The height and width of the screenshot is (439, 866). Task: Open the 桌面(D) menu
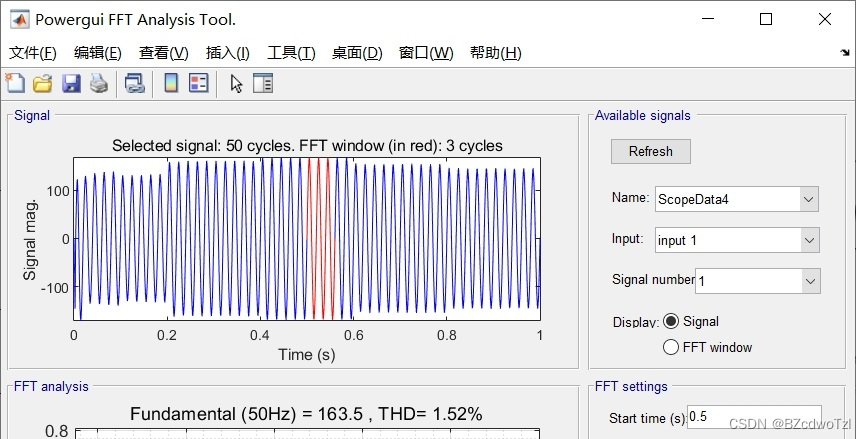(357, 53)
